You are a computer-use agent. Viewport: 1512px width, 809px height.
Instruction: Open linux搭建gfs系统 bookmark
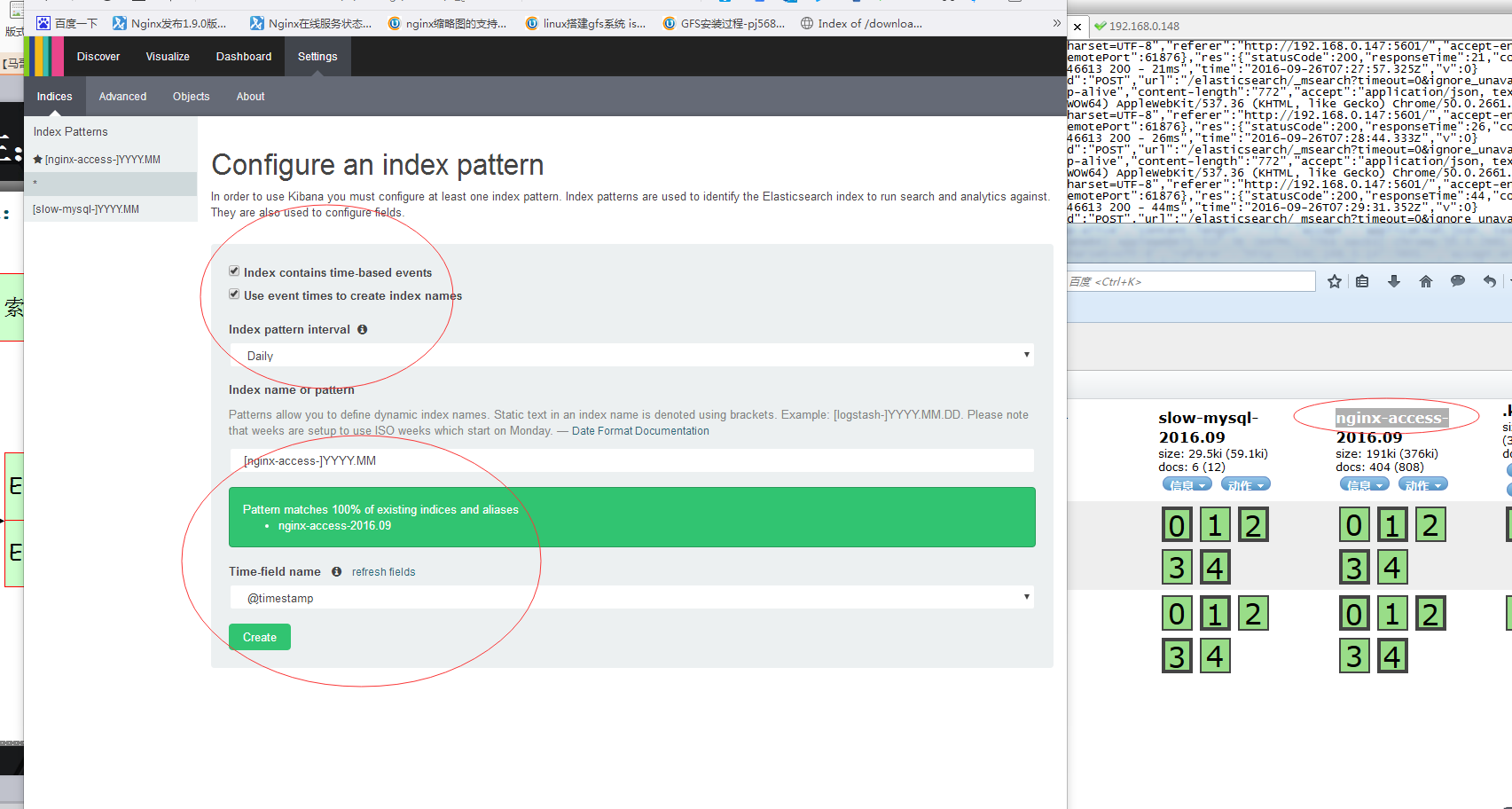click(586, 24)
